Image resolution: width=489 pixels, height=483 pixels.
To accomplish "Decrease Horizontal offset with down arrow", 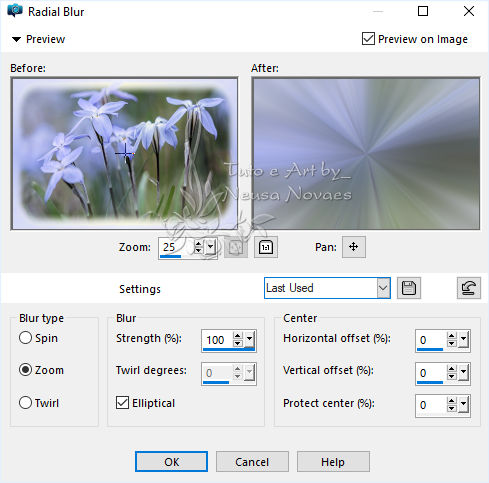I will (x=451, y=343).
